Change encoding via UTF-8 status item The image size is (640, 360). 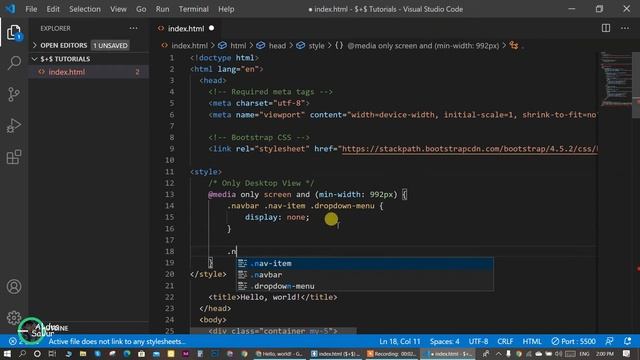pyautogui.click(x=478, y=341)
